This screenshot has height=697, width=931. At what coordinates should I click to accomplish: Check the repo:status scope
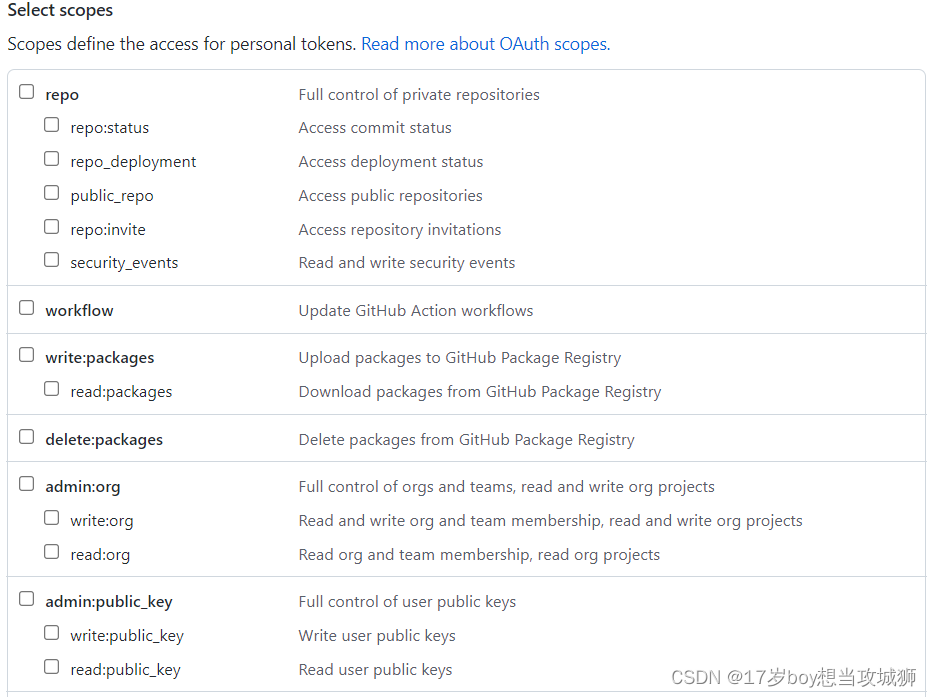coord(52,126)
